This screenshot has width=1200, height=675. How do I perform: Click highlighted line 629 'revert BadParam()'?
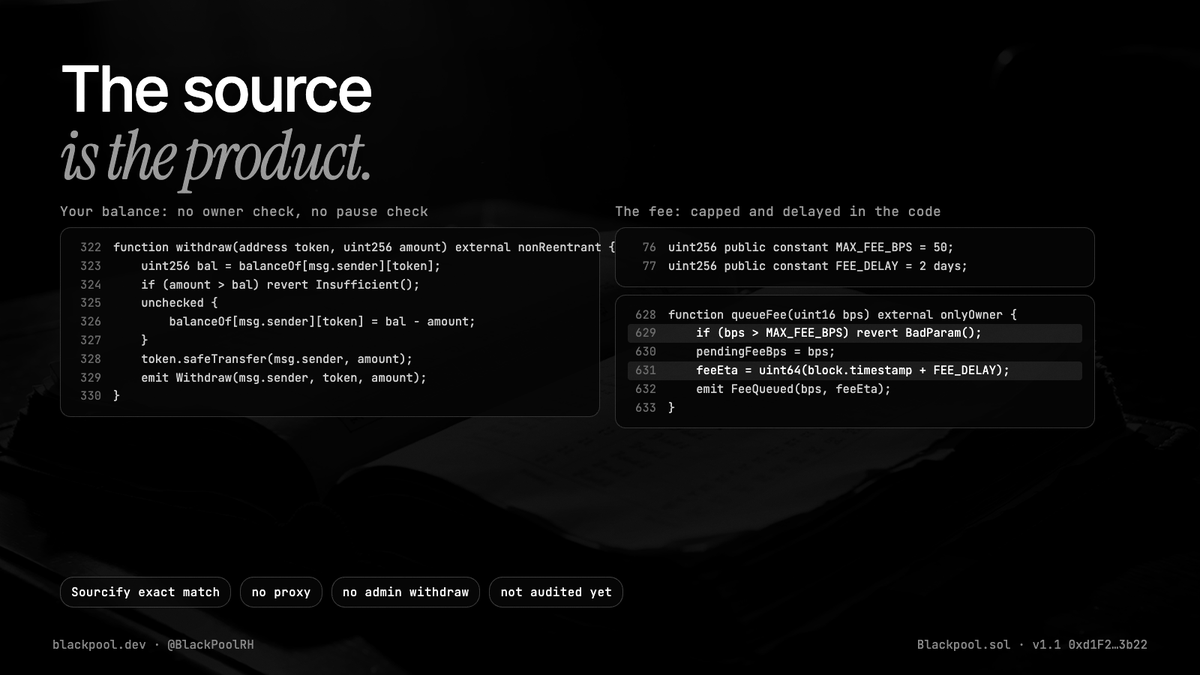(x=854, y=333)
